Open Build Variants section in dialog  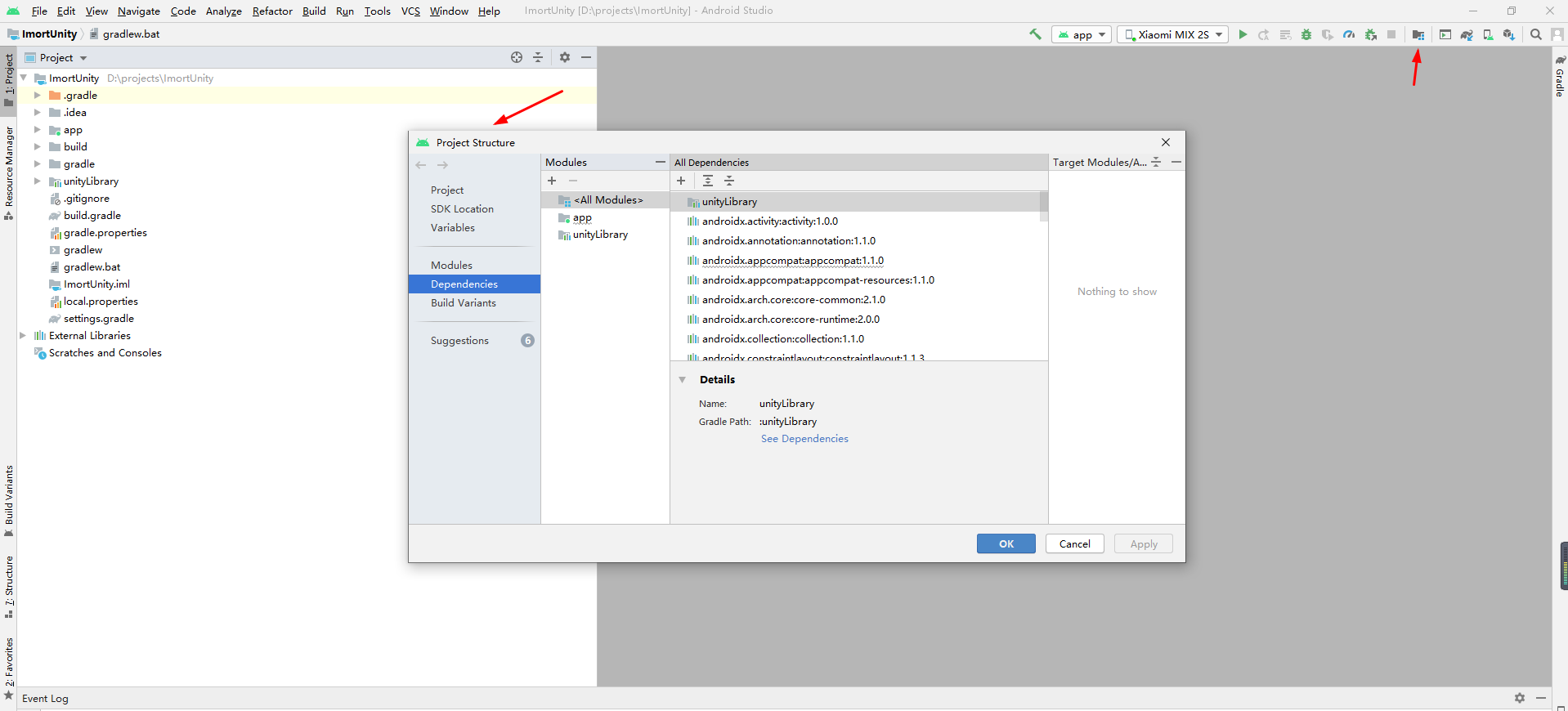[x=464, y=303]
